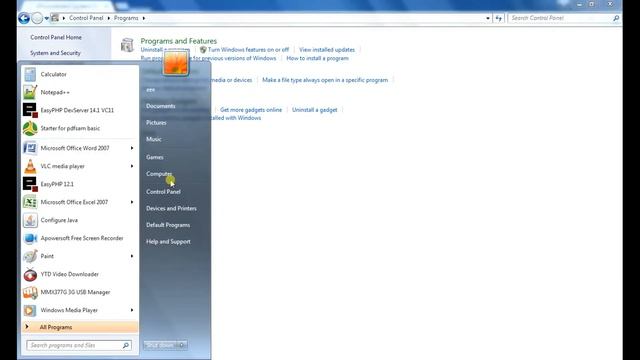
Task: Open Default Programs from Start menu
Action: tap(168, 225)
